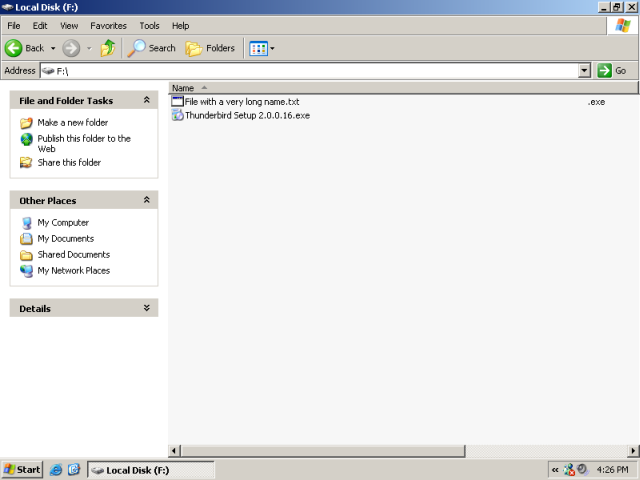This screenshot has width=640, height=480.
Task: Click the grayed Forward arrow icon
Action: 71,48
